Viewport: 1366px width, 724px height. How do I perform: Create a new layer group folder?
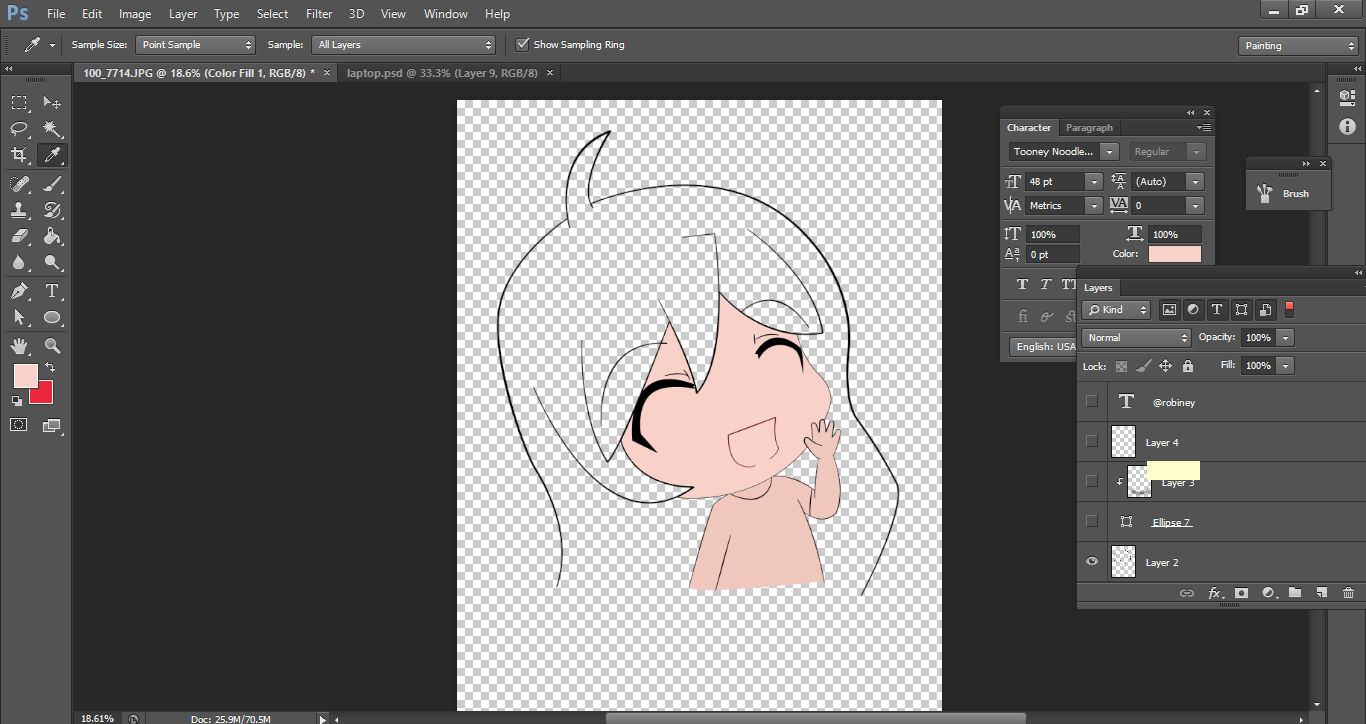tap(1295, 593)
